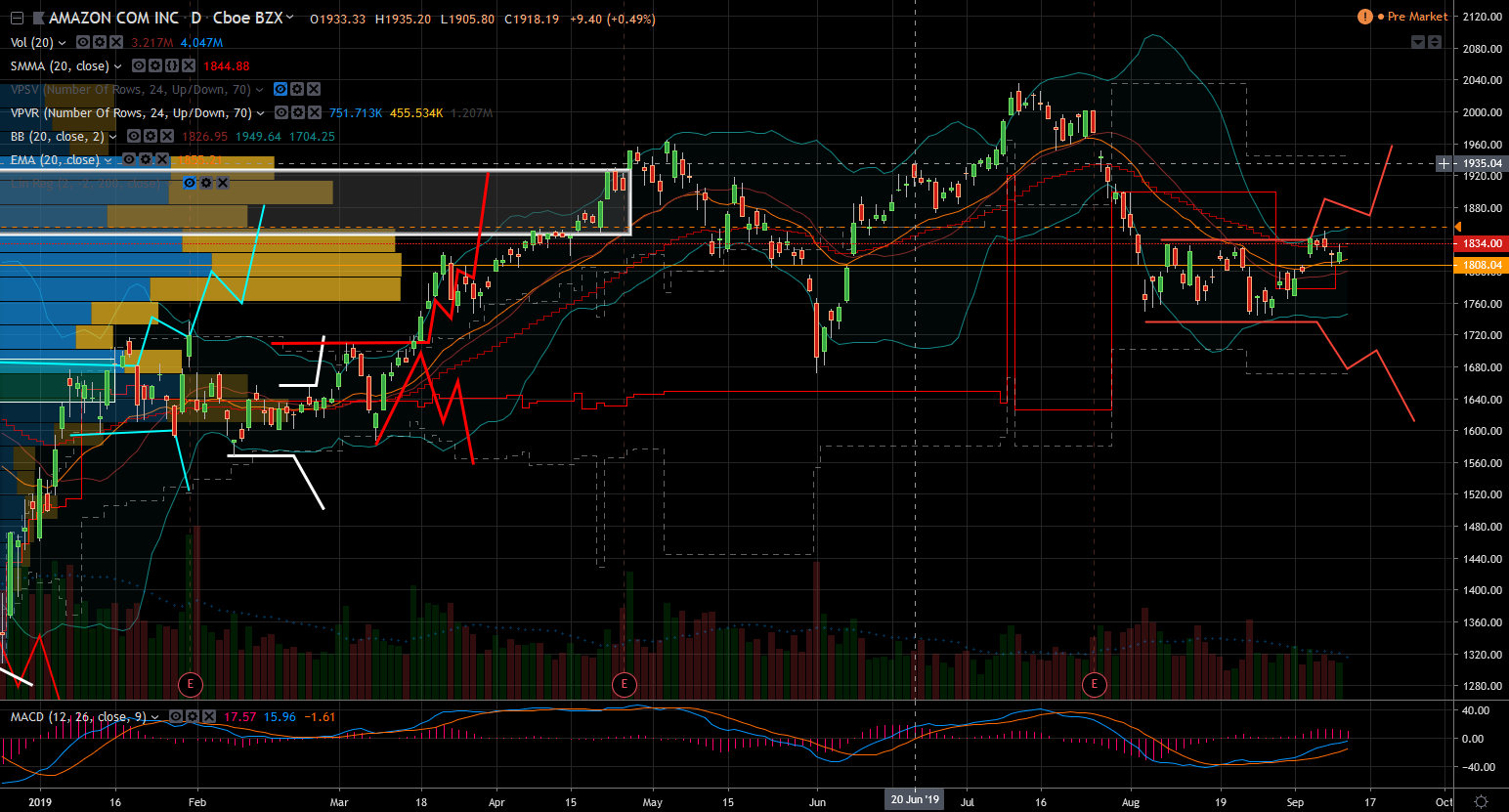Hide the SMMA (20, close) indicator
This screenshot has width=1509, height=812.
(139, 66)
